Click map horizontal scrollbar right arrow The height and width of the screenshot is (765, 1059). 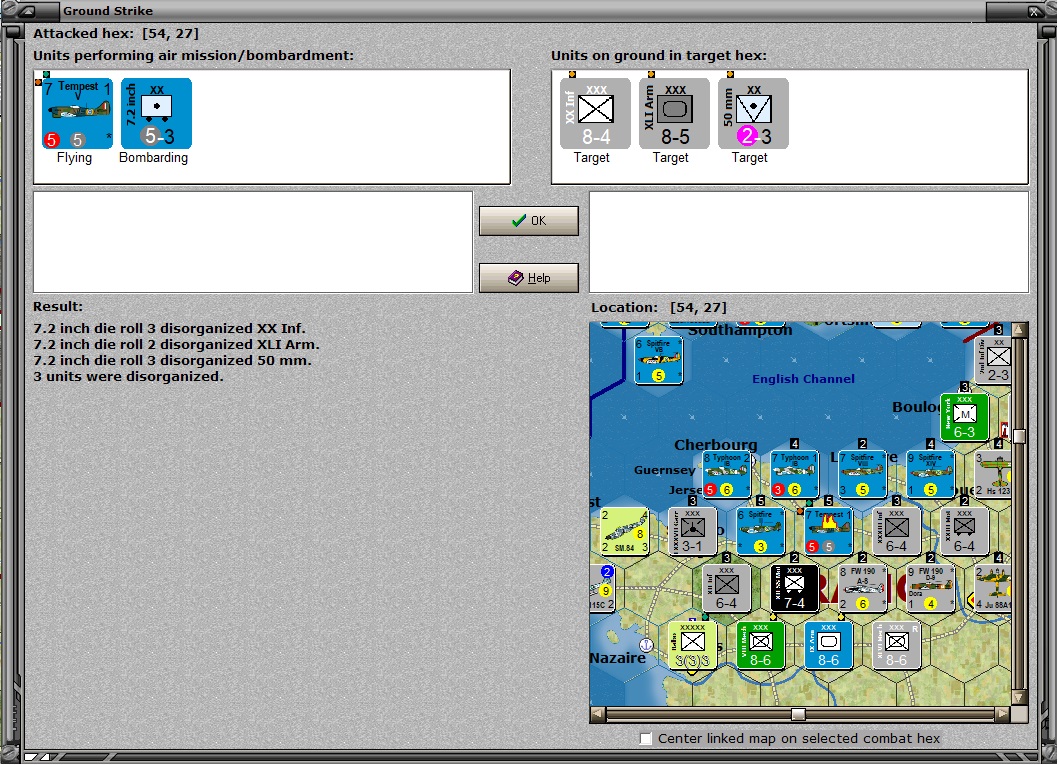point(1004,714)
